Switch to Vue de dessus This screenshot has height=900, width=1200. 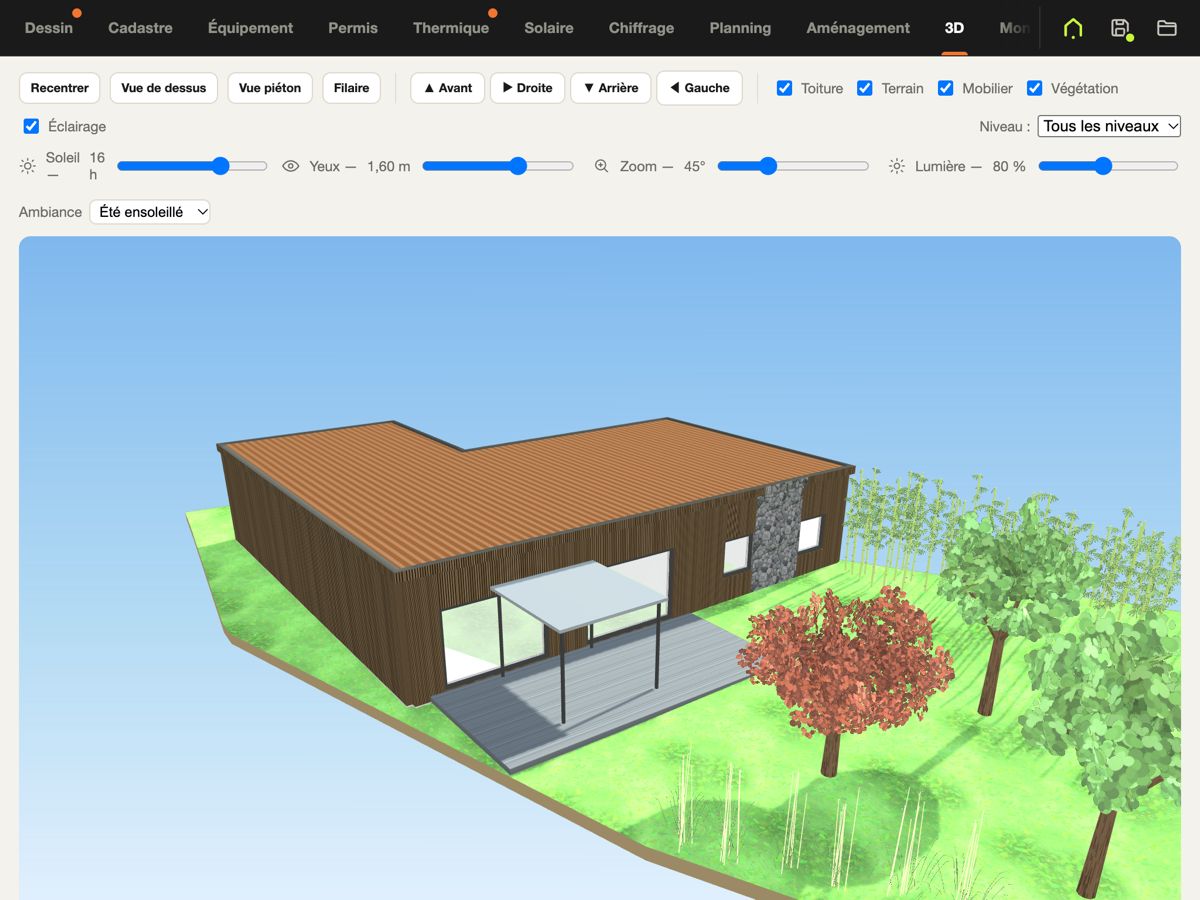pyautogui.click(x=164, y=88)
